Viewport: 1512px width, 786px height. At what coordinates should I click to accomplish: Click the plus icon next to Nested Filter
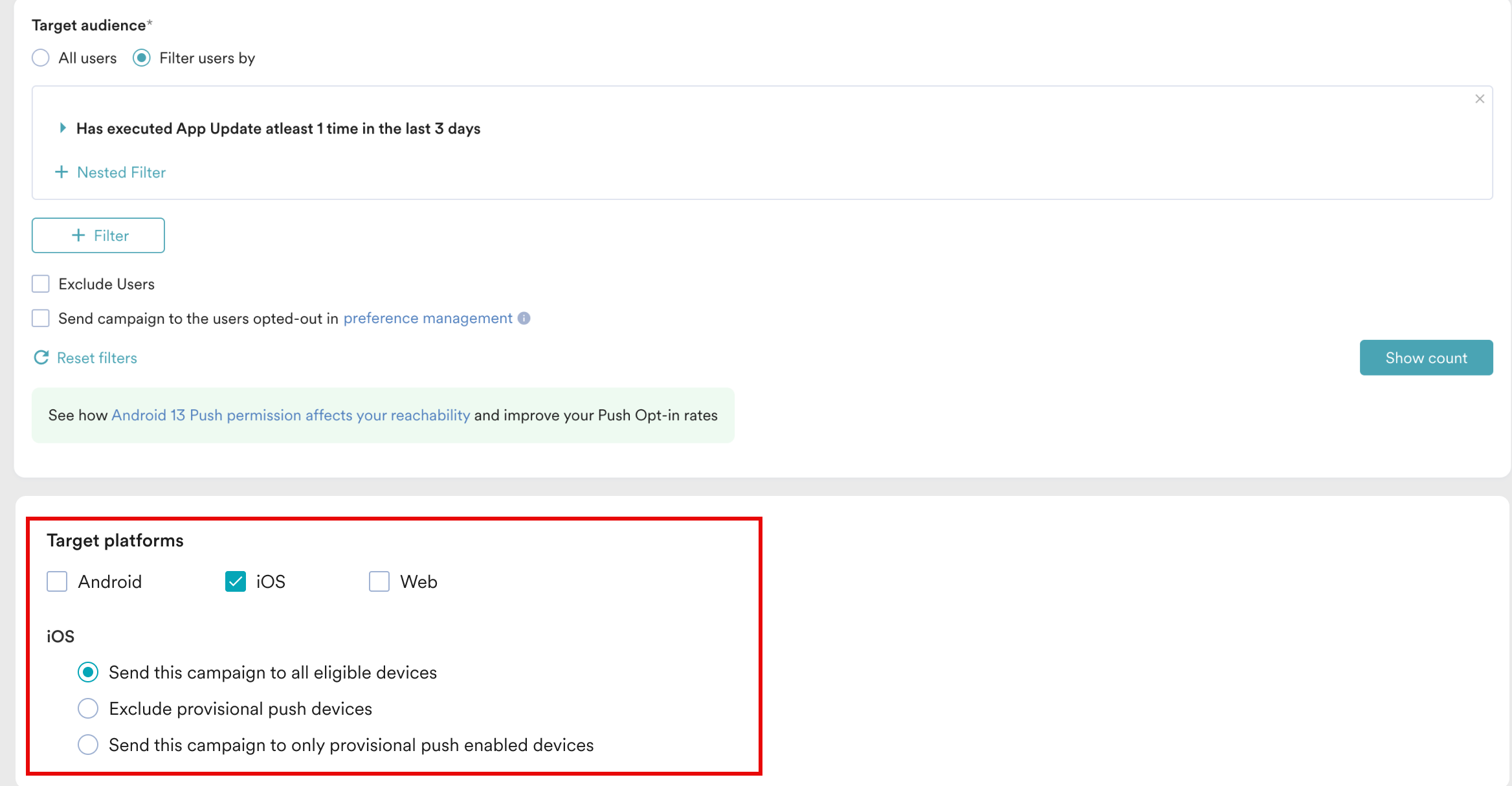(61, 172)
